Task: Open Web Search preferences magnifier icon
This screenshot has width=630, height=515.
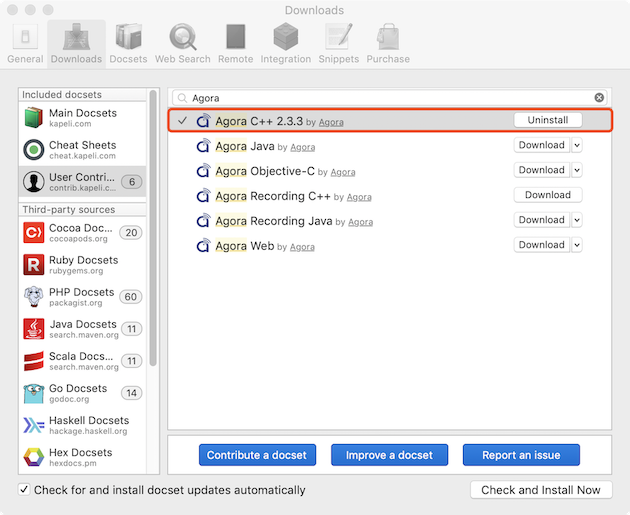Action: pos(183,37)
